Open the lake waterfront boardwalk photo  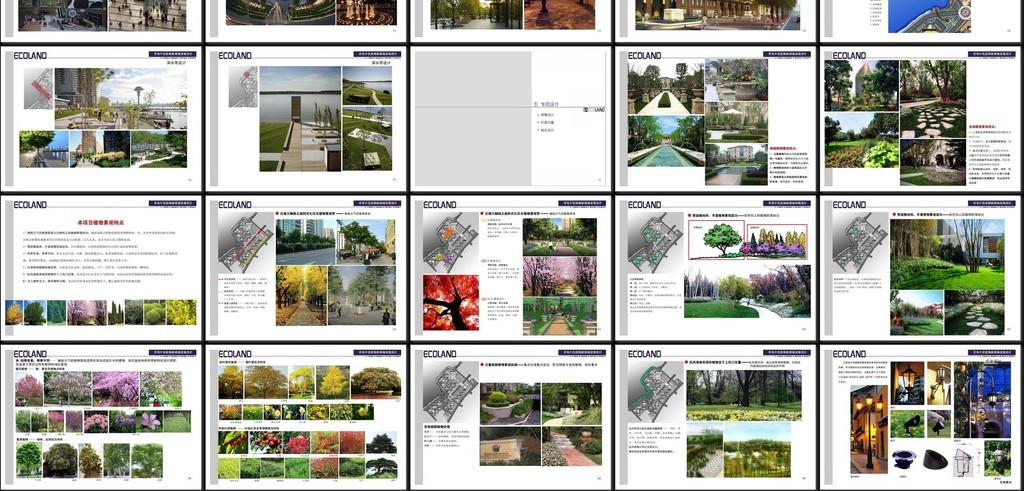pyautogui.click(x=299, y=118)
